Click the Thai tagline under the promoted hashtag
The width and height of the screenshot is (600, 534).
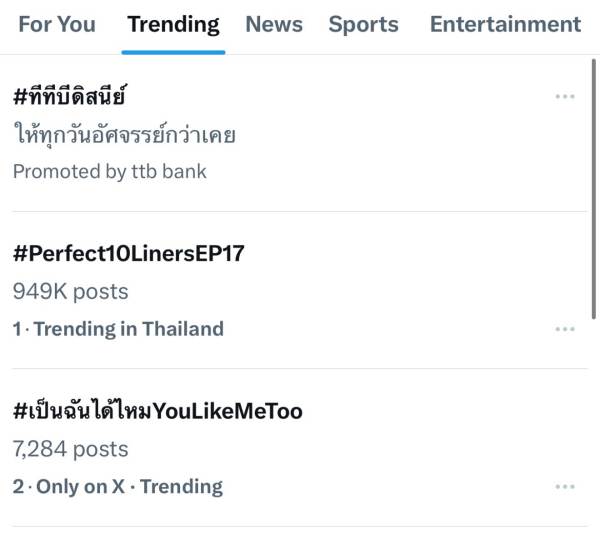pyautogui.click(x=124, y=134)
